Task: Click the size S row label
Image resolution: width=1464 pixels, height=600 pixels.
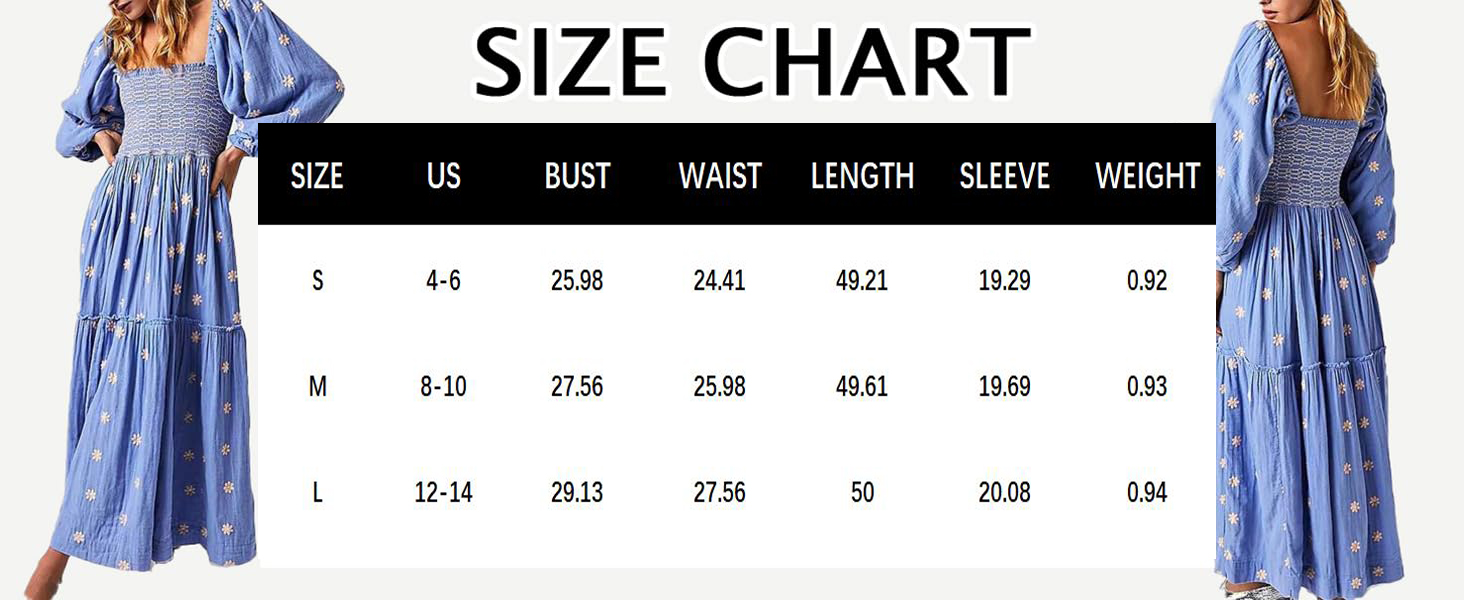Action: (317, 281)
